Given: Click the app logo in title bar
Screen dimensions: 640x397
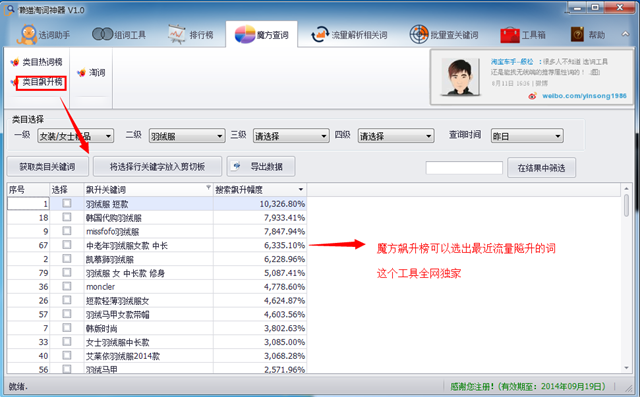Looking at the screenshot, I should (x=9, y=10).
